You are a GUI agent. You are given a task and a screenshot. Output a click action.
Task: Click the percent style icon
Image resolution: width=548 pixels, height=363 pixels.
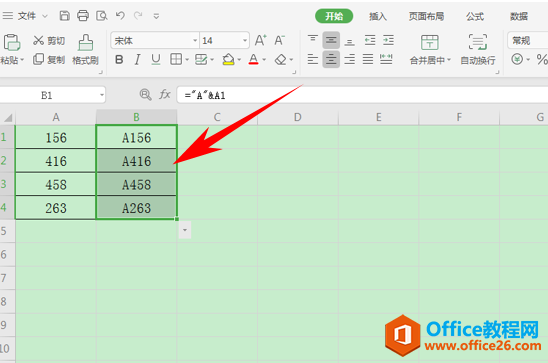[x=542, y=60]
